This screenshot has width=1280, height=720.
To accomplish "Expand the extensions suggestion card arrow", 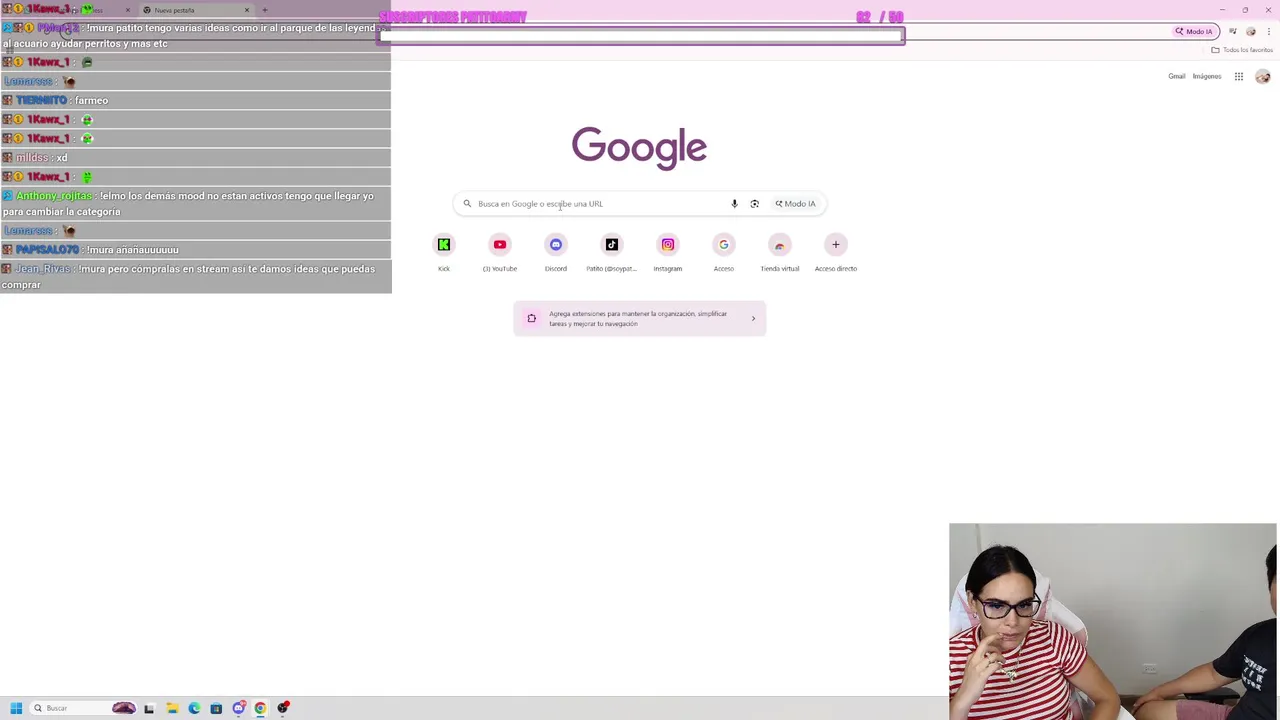I will point(754,319).
